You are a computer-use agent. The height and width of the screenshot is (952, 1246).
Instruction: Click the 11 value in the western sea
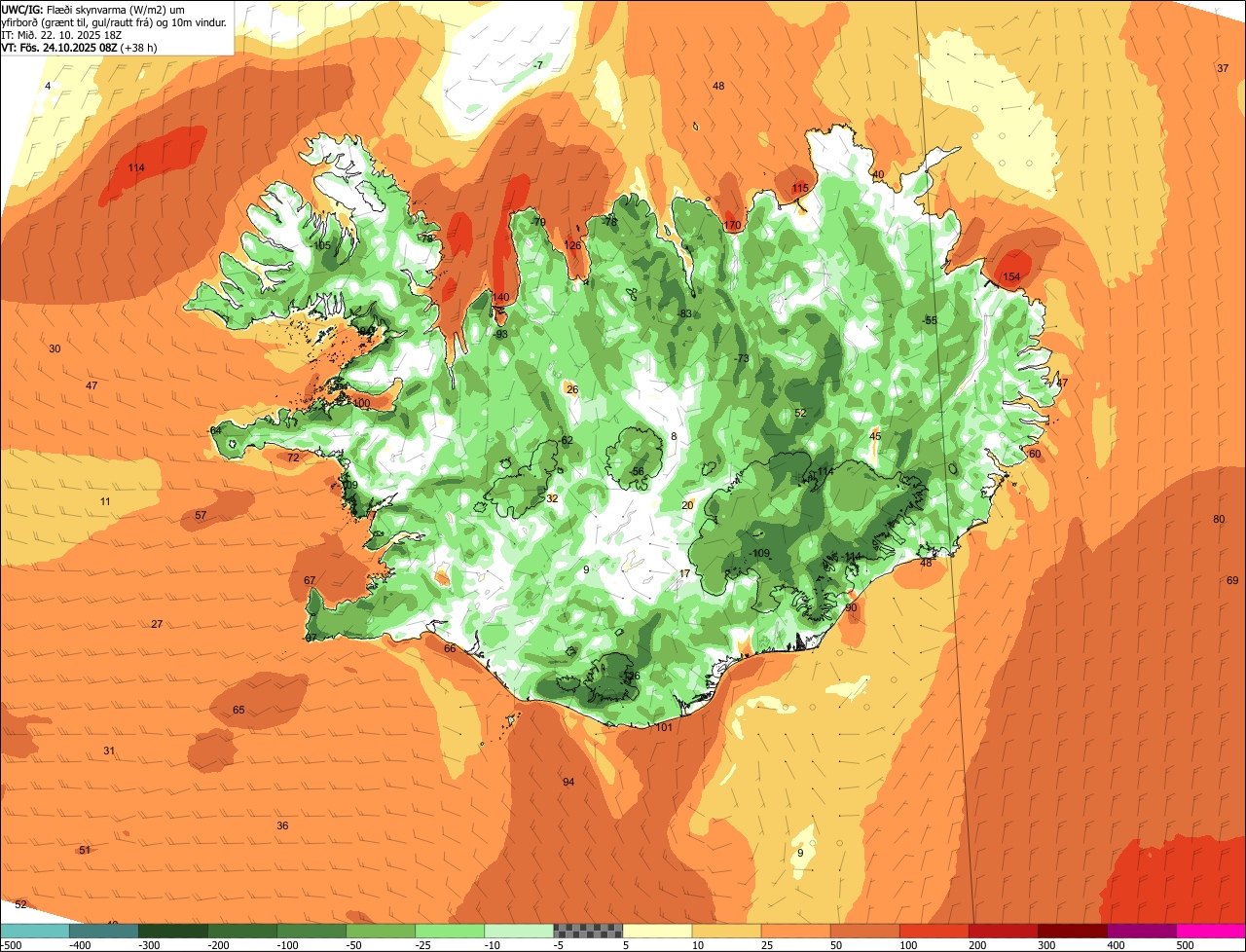click(105, 501)
